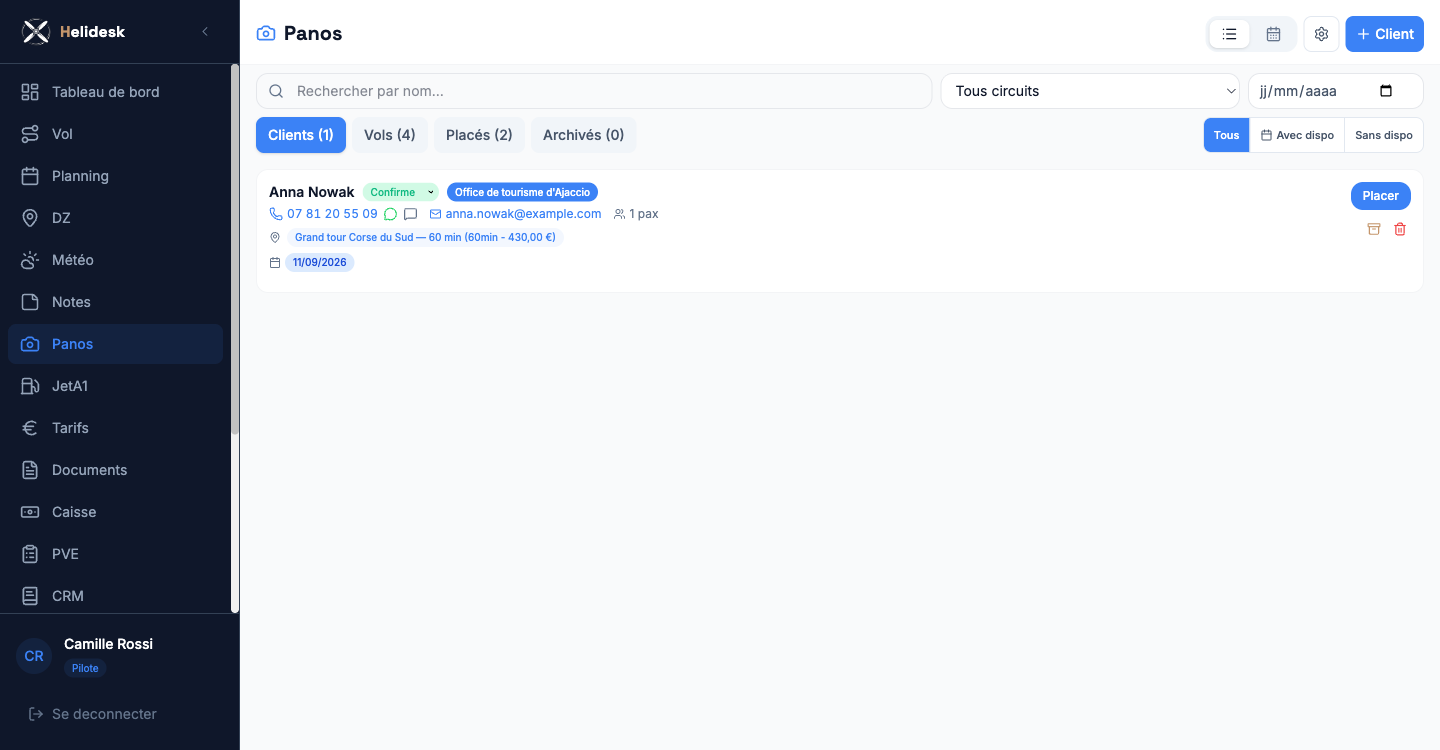
Task: Click the Caisse cash icon
Action: [31, 512]
